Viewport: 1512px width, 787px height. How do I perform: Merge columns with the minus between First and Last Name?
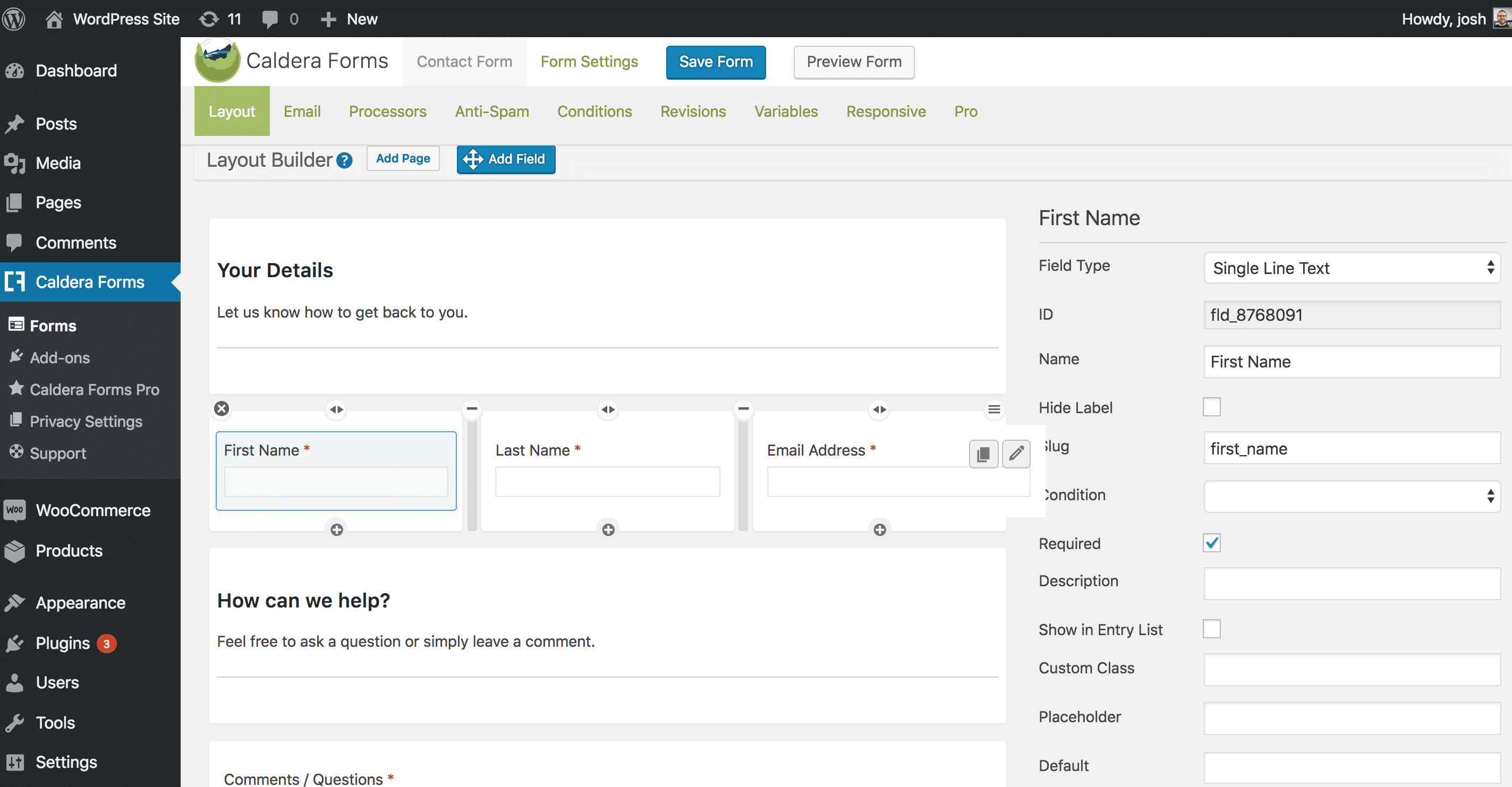[x=472, y=408]
